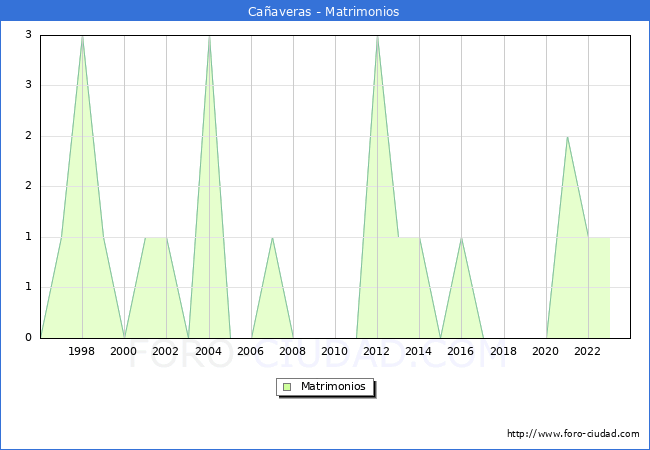Select the 2012 peak data point
Viewport: 650px width, 450px height.
(x=377, y=36)
